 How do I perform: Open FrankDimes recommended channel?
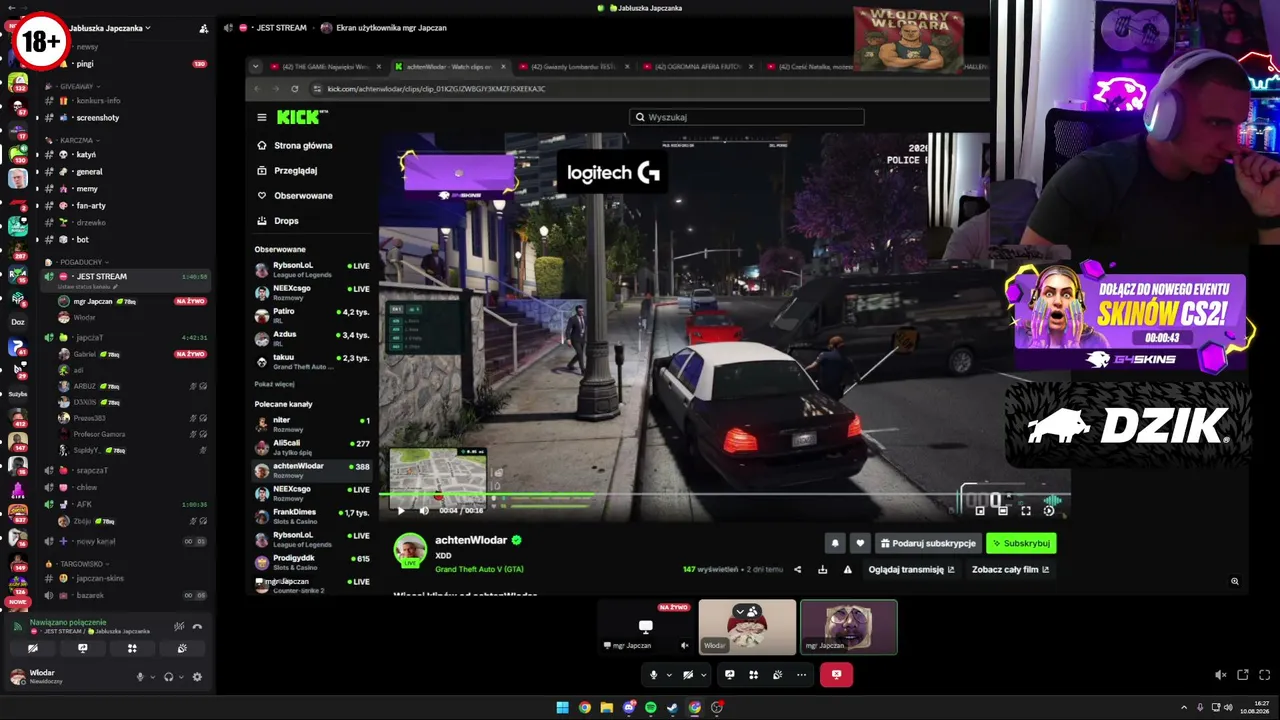pos(312,516)
